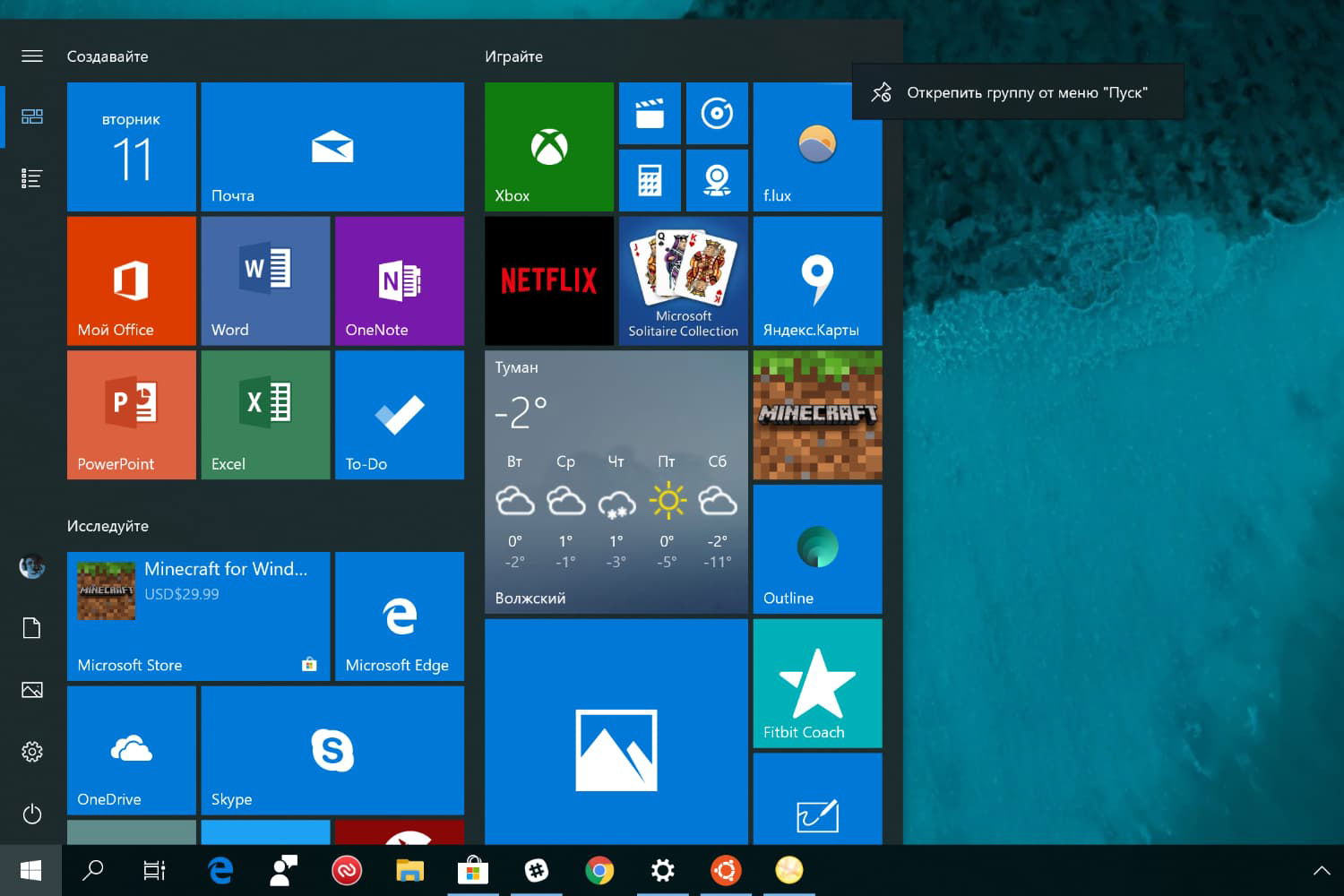1344x896 pixels.
Task: Open Яндекс.Карты tile
Action: (x=817, y=280)
